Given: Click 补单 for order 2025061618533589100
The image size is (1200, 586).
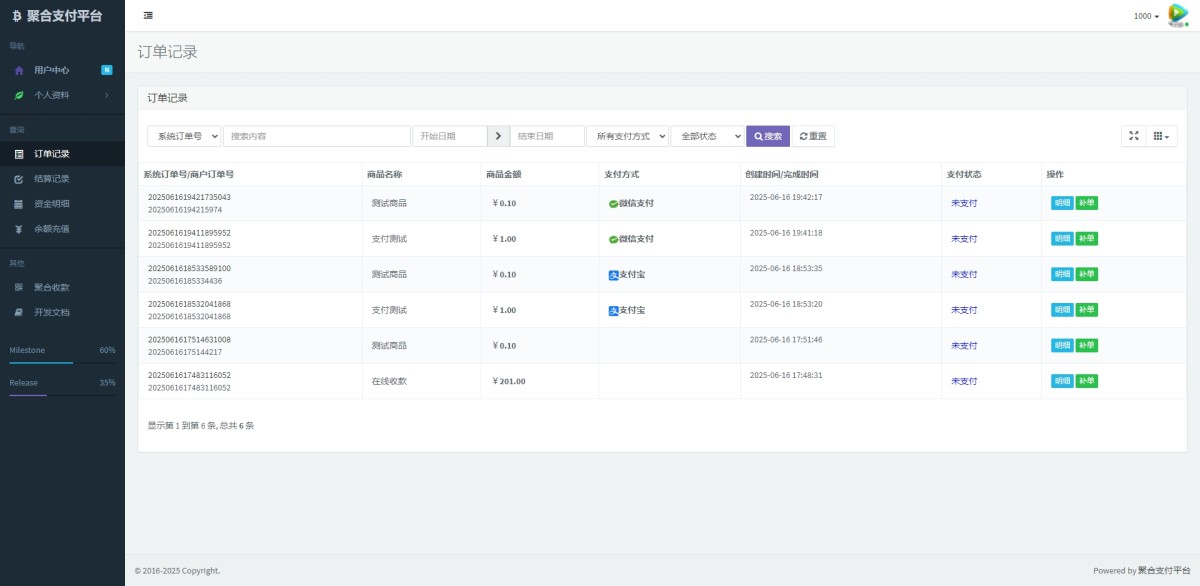Looking at the screenshot, I should point(1087,274).
